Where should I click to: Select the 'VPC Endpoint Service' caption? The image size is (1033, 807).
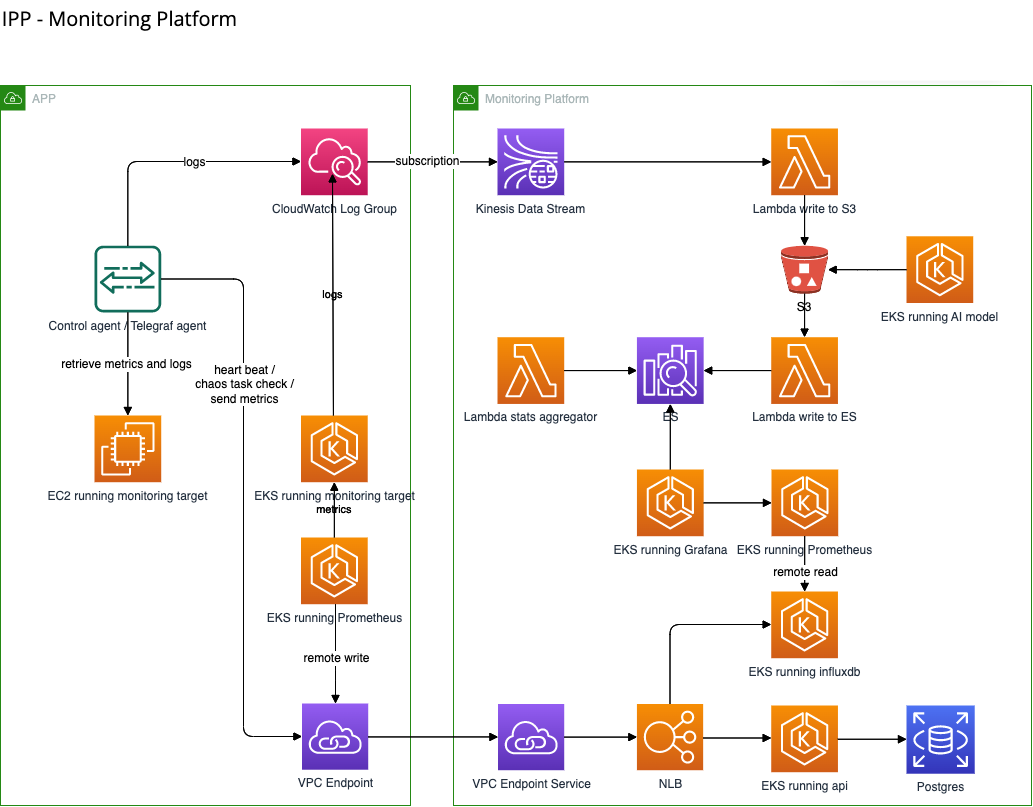[x=532, y=784]
